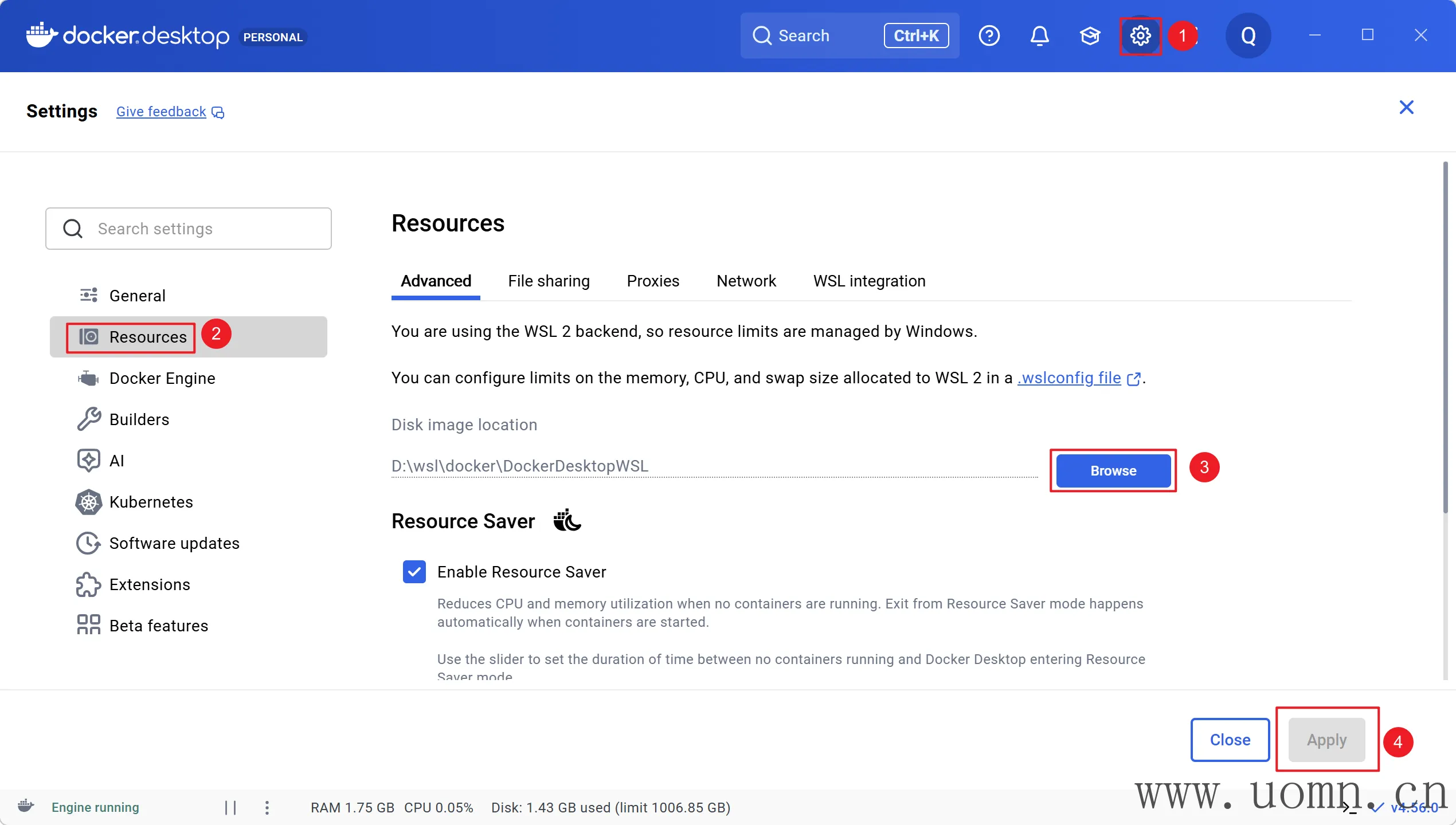
Task: Uncheck Enable Resource Saver checkbox
Action: click(x=414, y=572)
